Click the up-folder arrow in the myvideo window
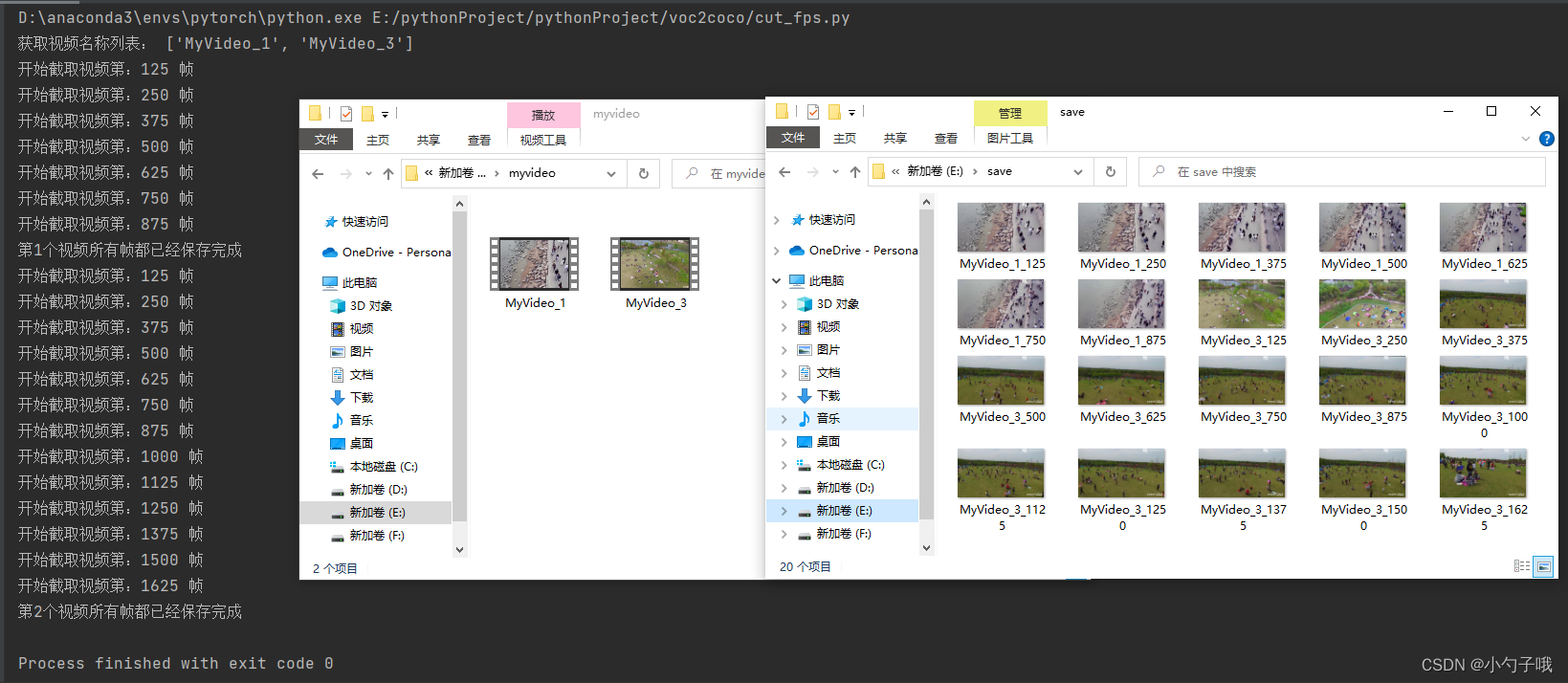The height and width of the screenshot is (683, 1568). [x=388, y=174]
